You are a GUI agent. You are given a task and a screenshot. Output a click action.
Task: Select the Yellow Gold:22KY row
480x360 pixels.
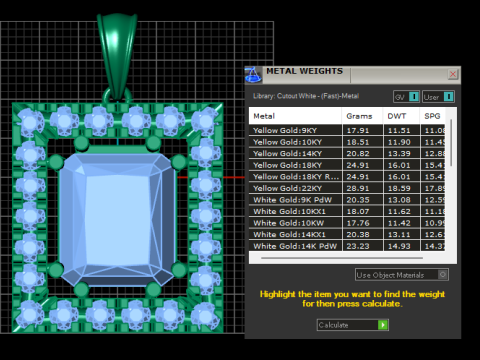[347, 188]
